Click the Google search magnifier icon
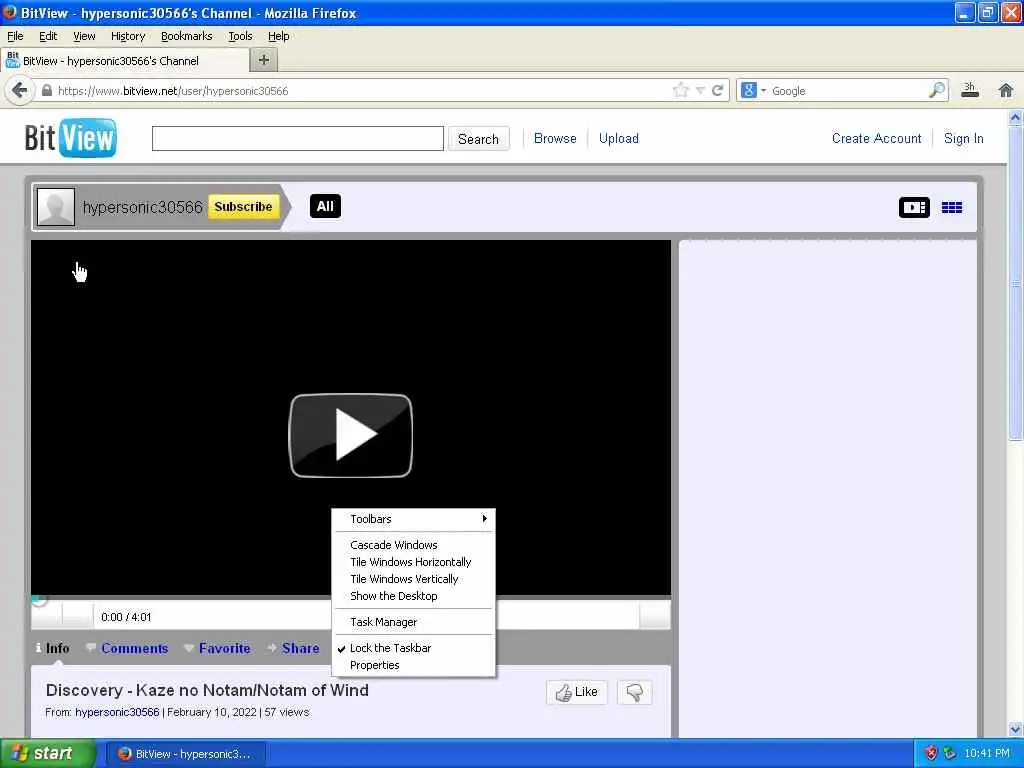The image size is (1024, 768). pos(936,90)
